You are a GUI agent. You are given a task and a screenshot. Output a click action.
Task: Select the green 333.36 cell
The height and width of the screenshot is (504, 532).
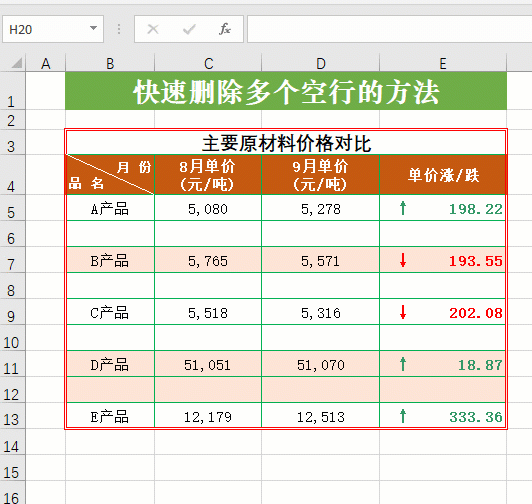pyautogui.click(x=443, y=416)
